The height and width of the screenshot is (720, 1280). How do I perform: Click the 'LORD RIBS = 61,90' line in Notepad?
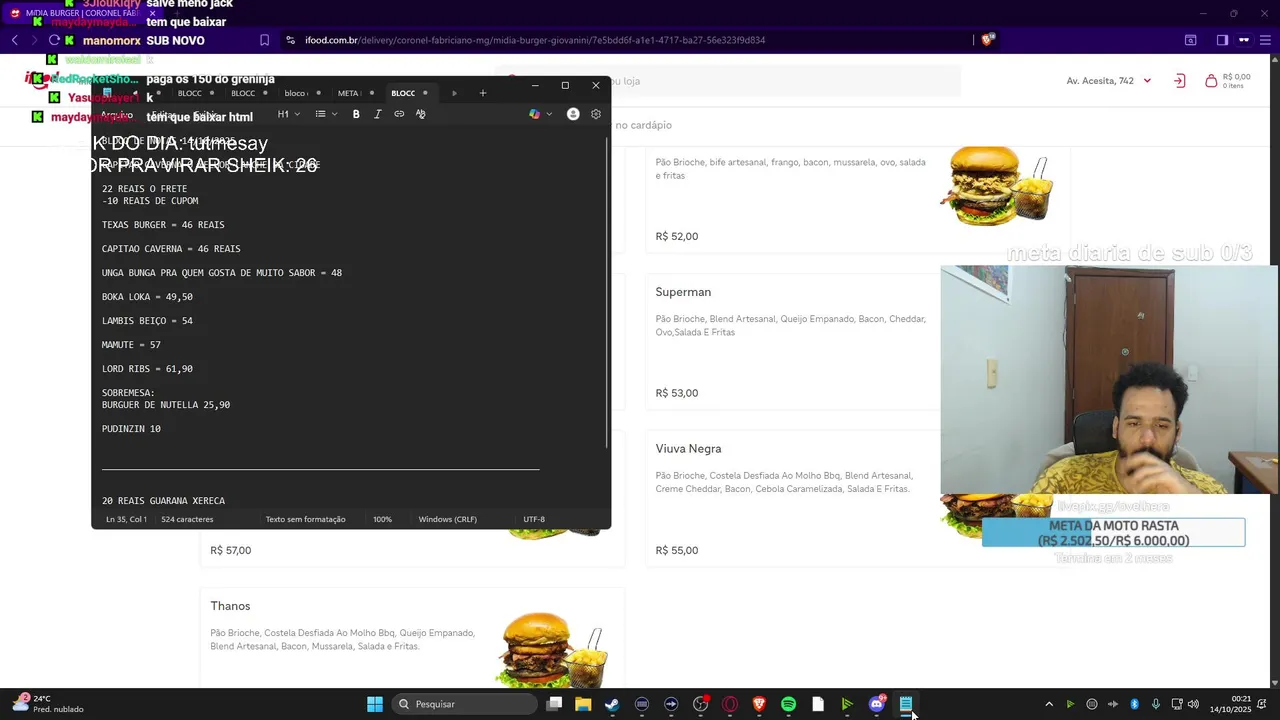[x=147, y=369]
